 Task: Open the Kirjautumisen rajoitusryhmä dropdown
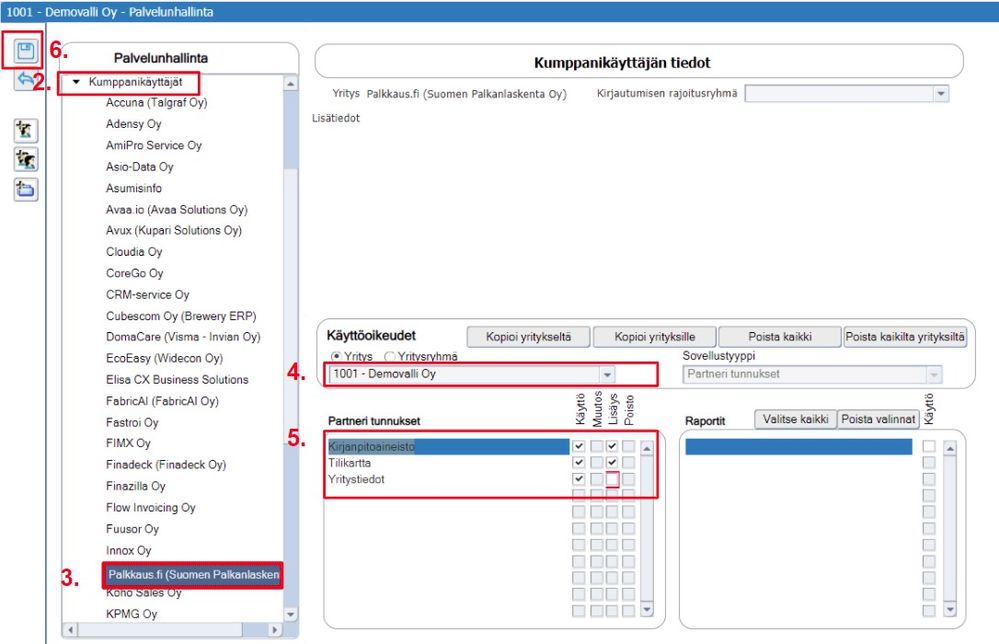coord(941,94)
